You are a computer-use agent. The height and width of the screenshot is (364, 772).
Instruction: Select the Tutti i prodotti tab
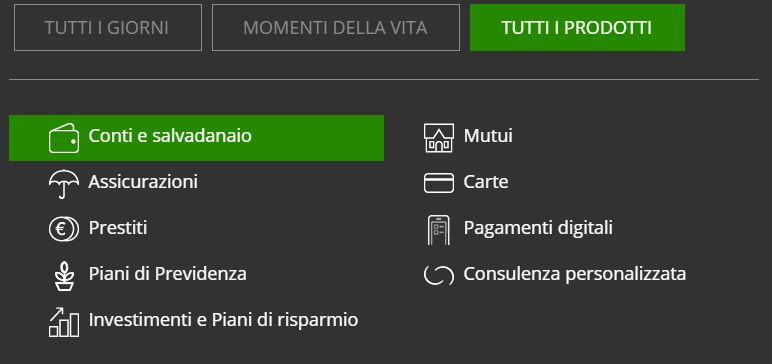coord(577,28)
